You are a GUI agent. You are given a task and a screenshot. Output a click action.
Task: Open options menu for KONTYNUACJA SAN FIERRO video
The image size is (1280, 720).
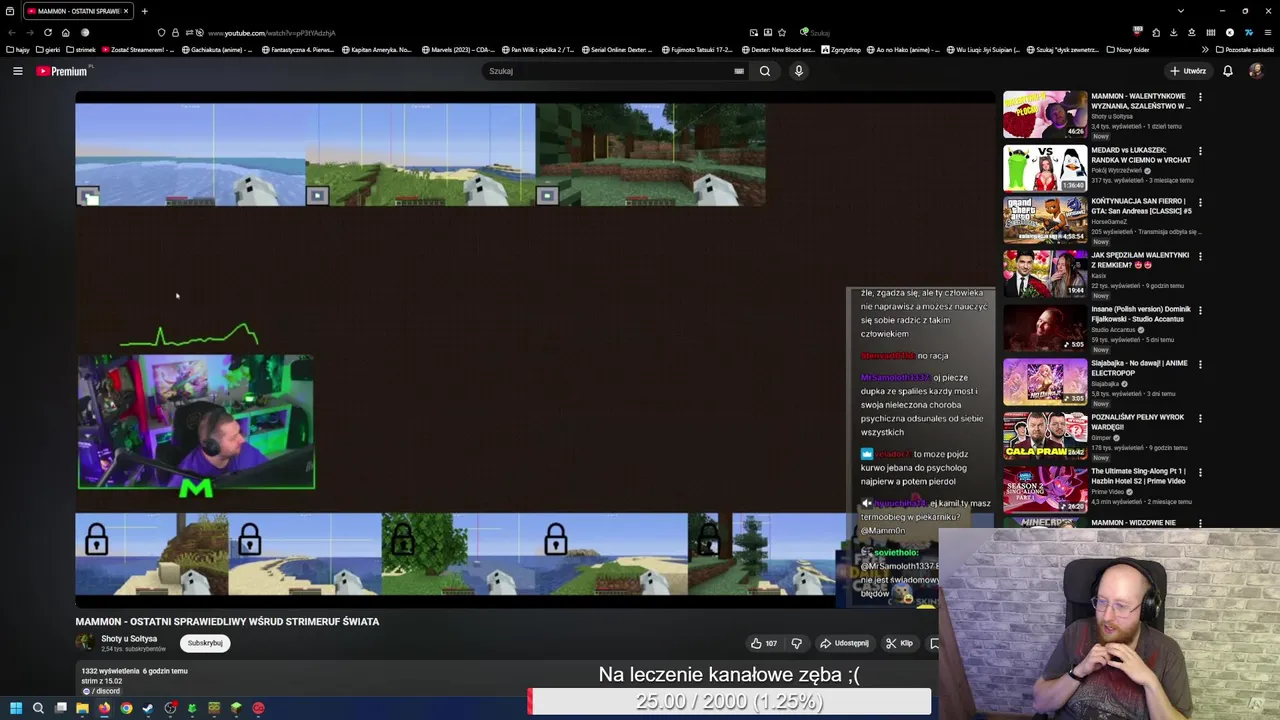click(x=1200, y=203)
